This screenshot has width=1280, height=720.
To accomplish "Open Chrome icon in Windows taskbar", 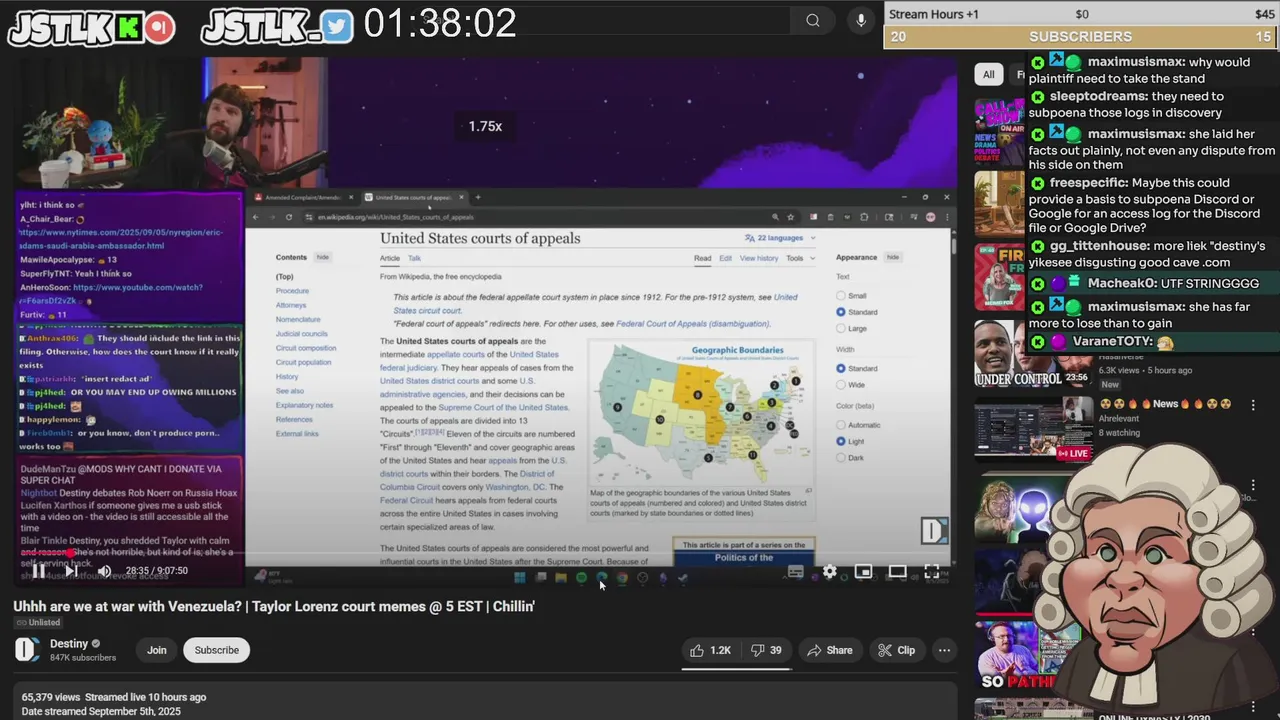I will click(622, 577).
